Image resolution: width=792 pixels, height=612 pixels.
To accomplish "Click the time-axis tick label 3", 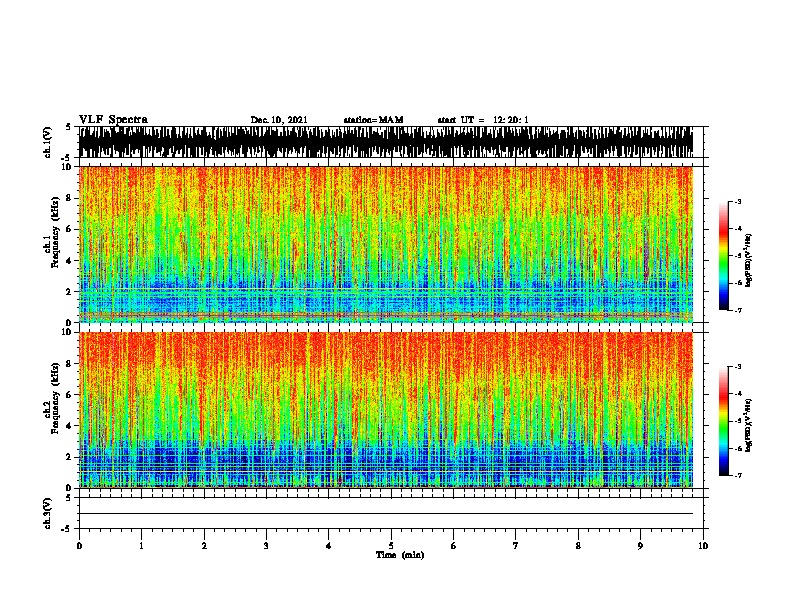I will click(x=266, y=546).
